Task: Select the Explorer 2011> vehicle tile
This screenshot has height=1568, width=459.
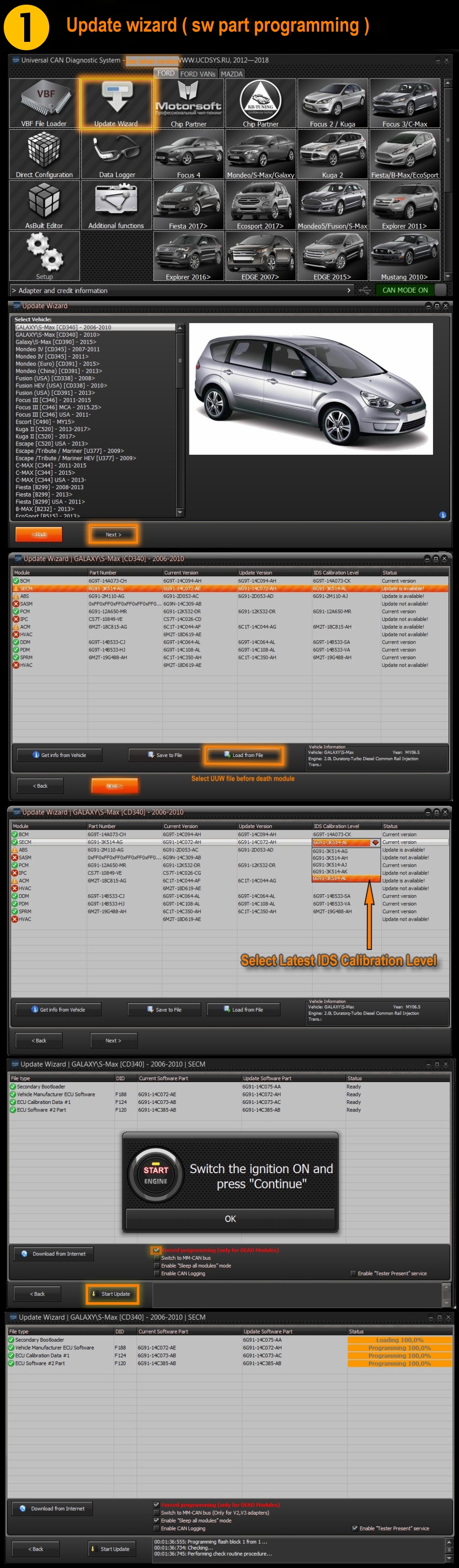Action: pyautogui.click(x=404, y=205)
